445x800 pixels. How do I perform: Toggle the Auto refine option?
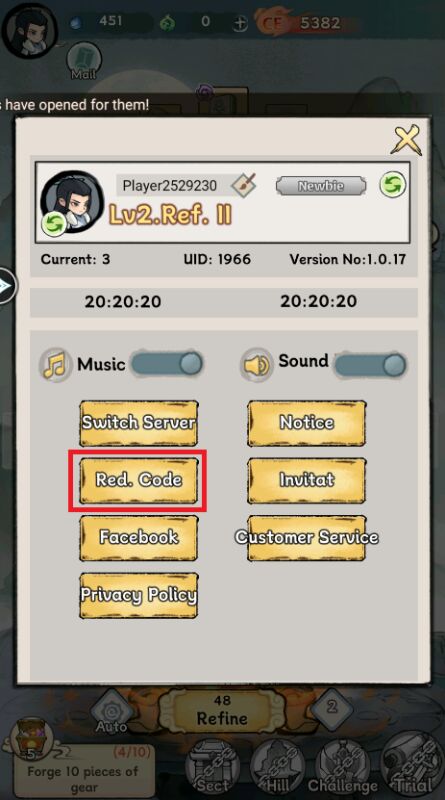pos(111,711)
